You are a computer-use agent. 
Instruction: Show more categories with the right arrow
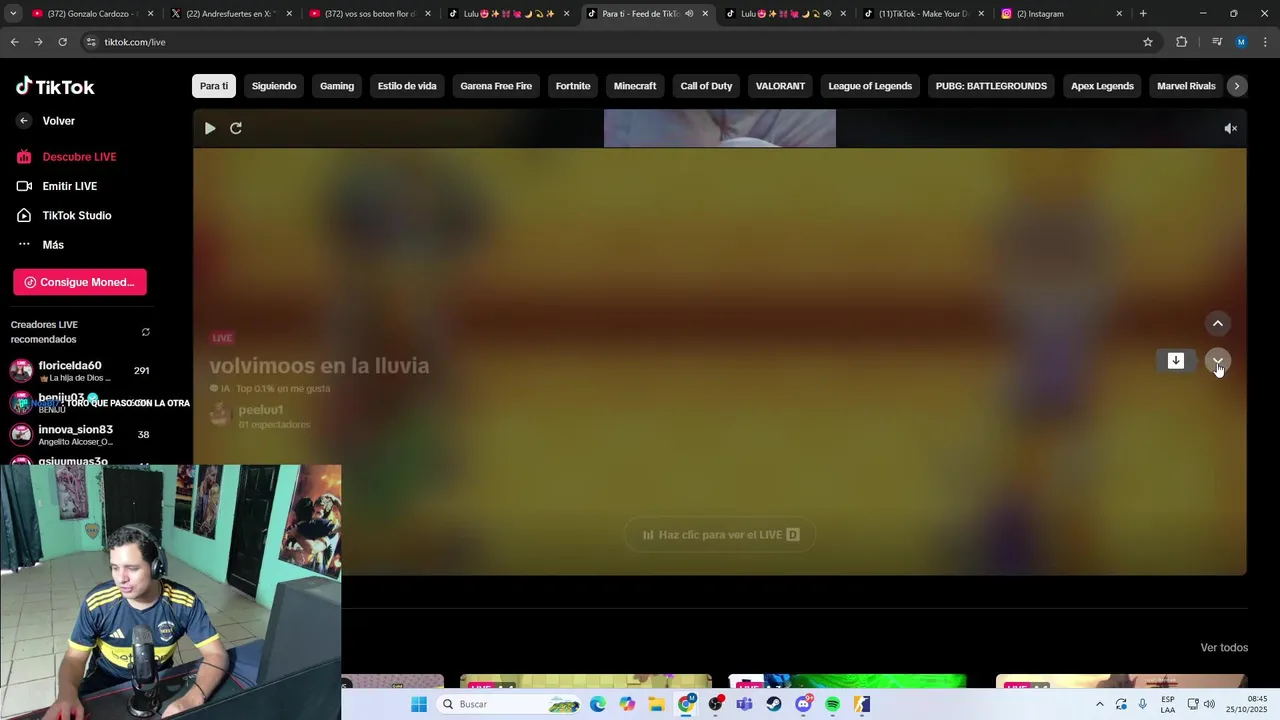pos(1237,86)
